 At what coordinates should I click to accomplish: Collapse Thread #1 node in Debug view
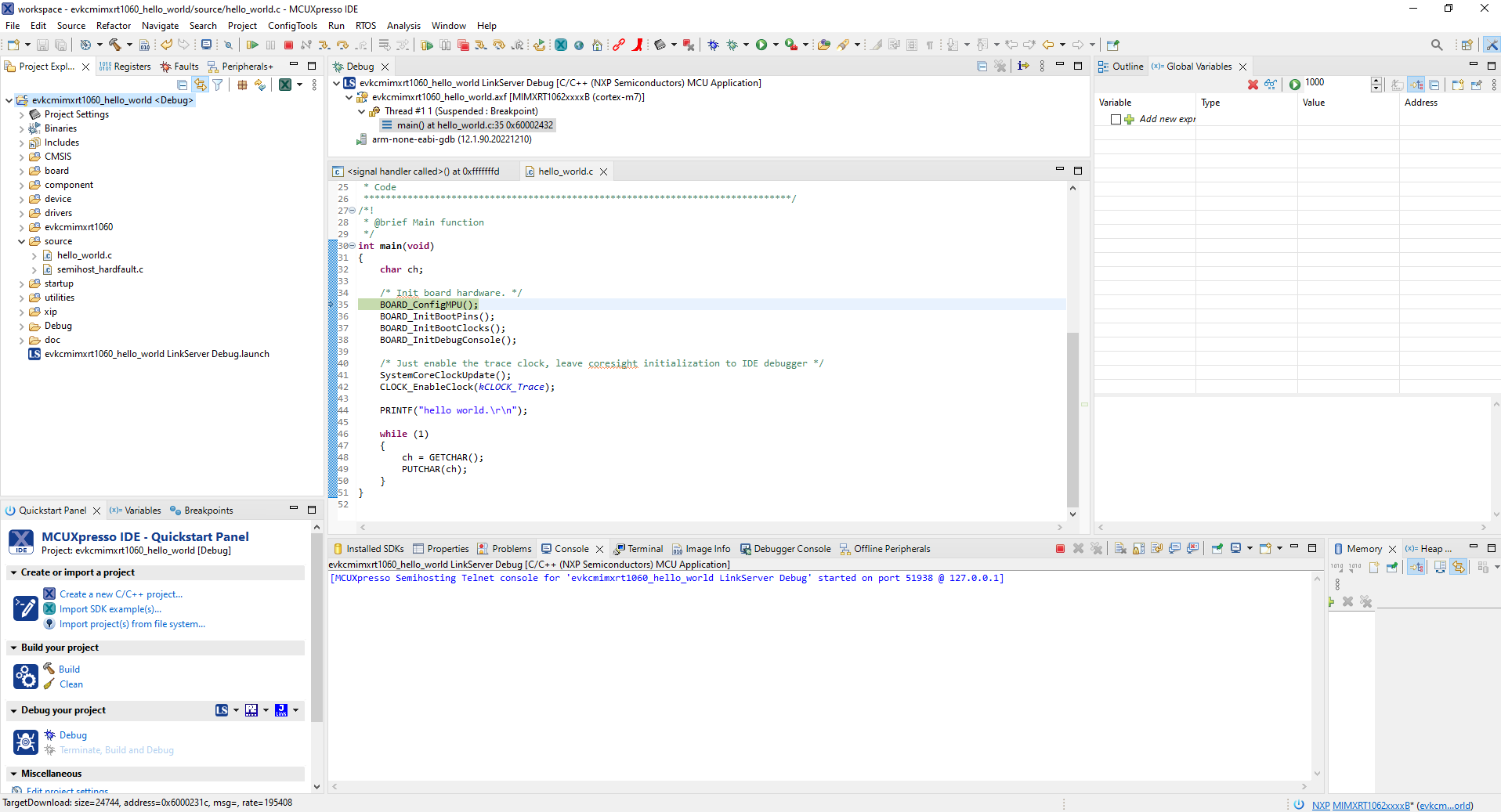(362, 112)
